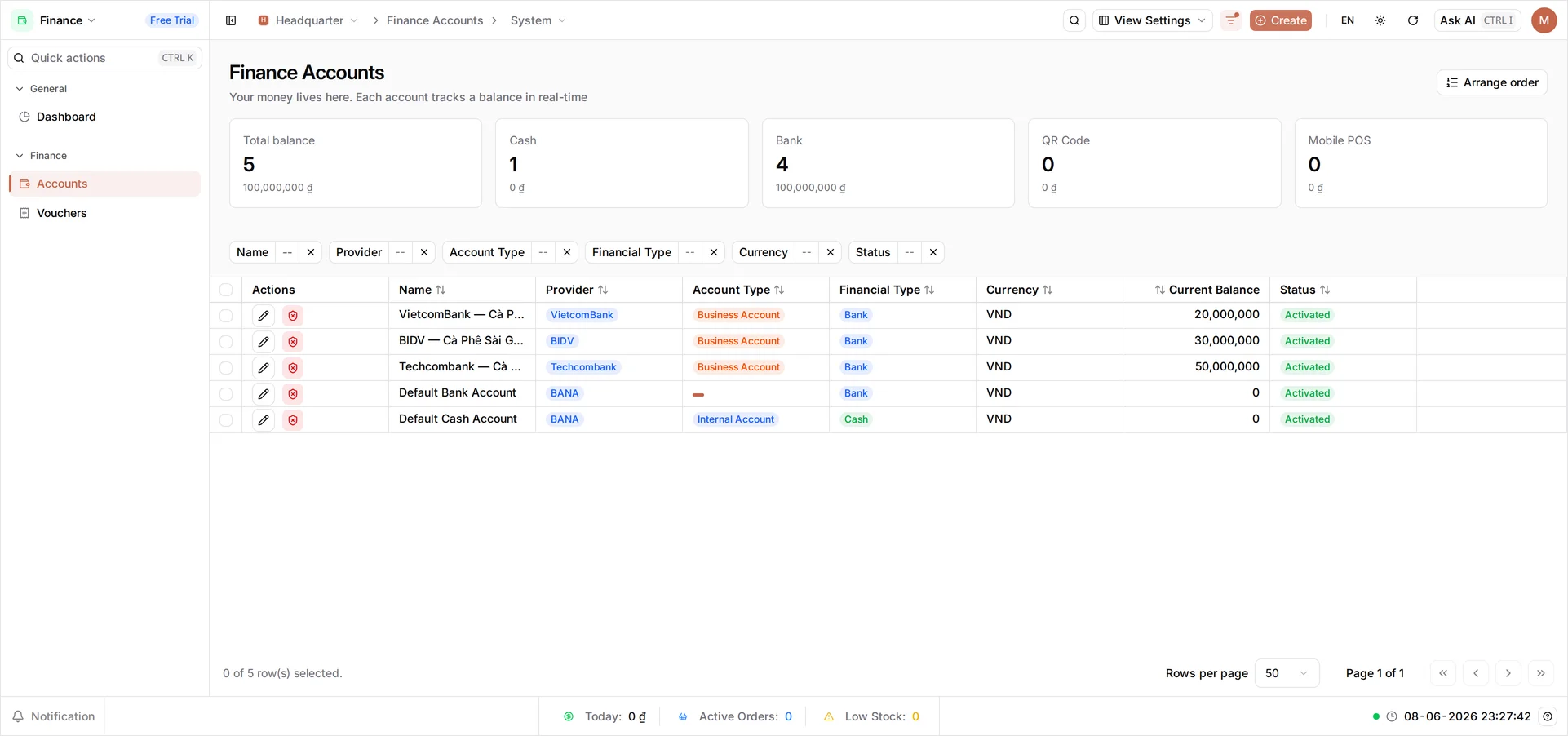Open the user avatar M
Image resolution: width=1568 pixels, height=736 pixels.
[1544, 20]
